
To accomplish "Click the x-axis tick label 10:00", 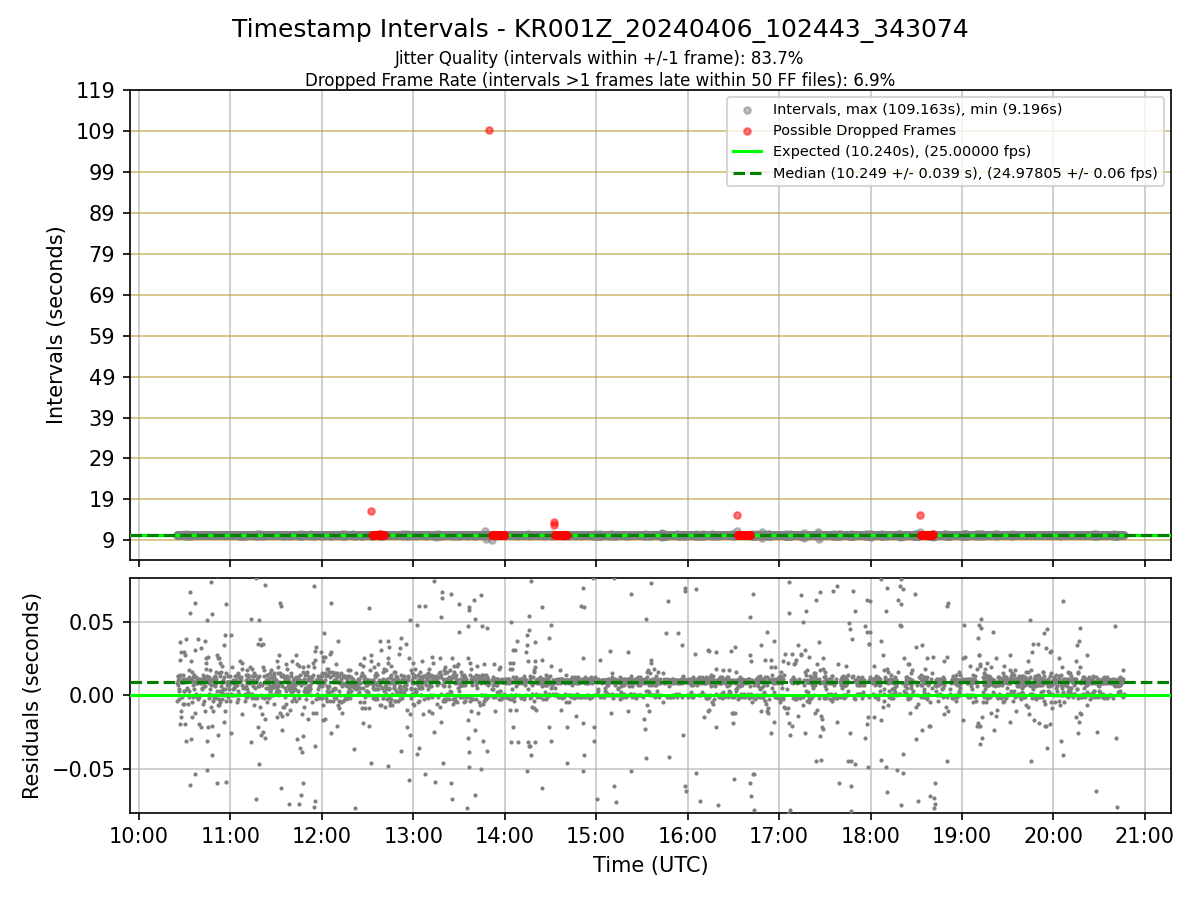I will click(x=139, y=835).
